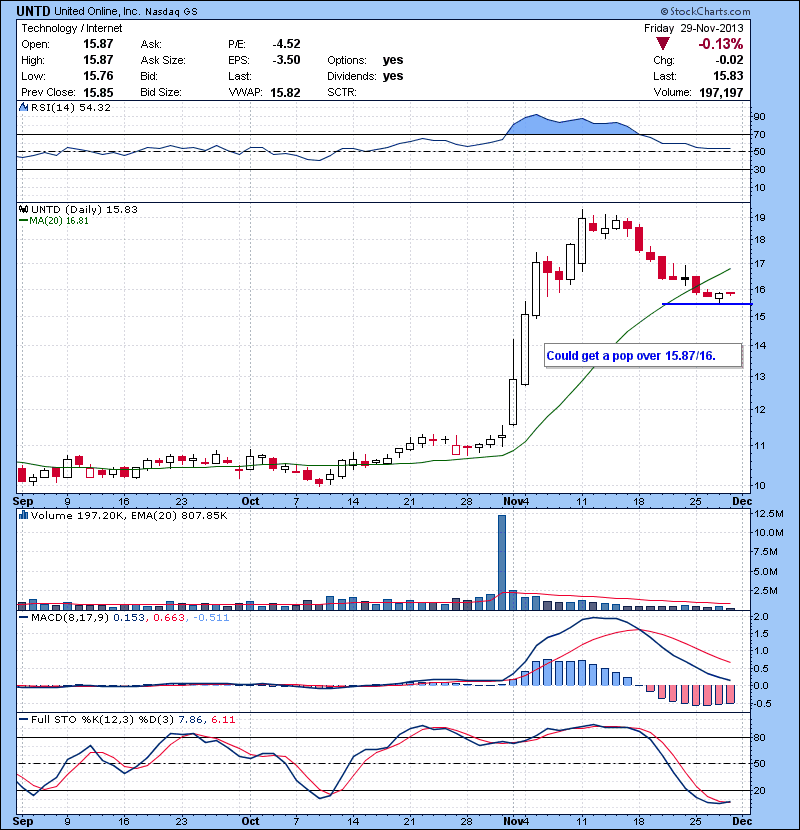Click the VWAP value 15.82
800x830 pixels.
[285, 93]
